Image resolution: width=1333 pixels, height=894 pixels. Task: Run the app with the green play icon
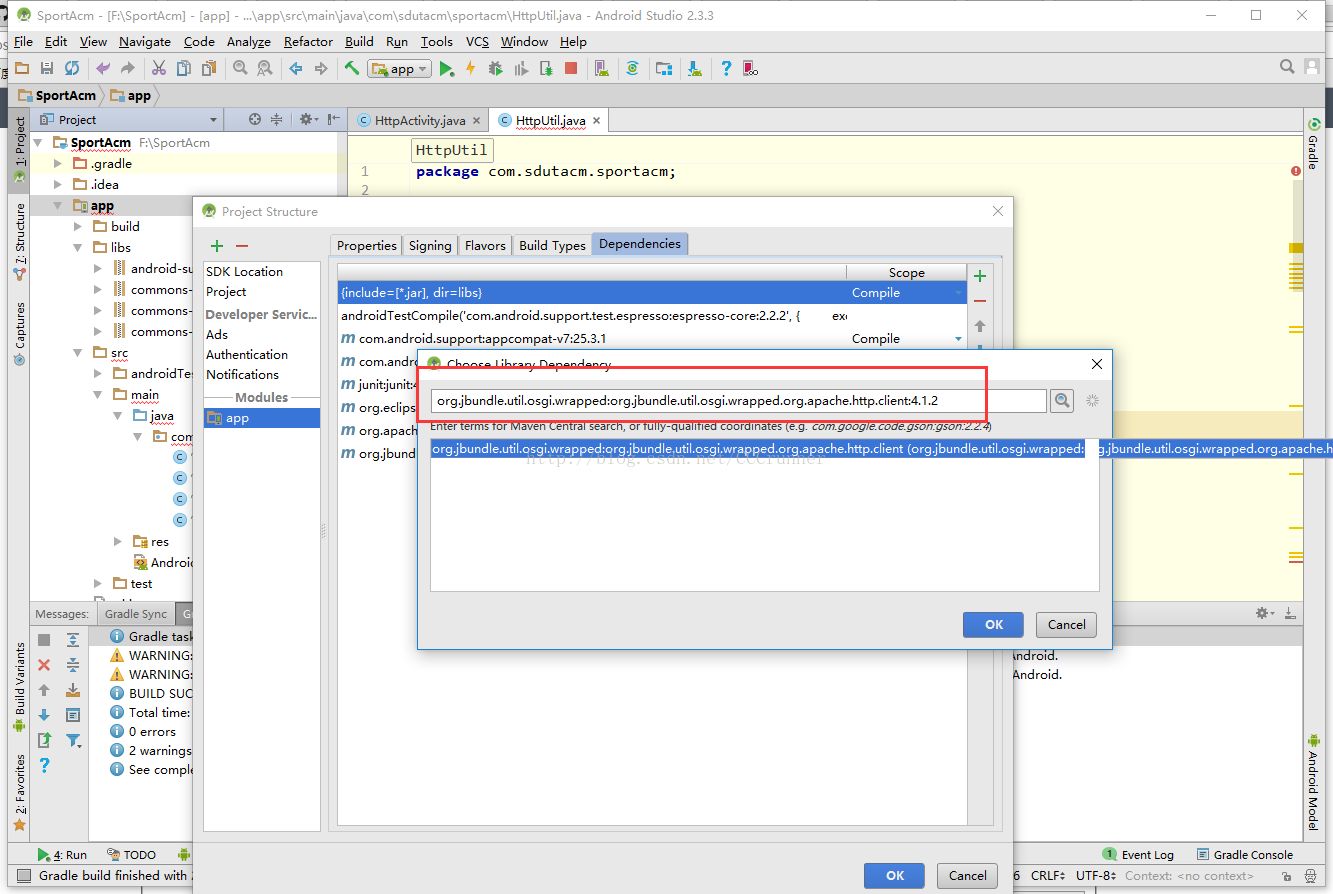pos(446,68)
